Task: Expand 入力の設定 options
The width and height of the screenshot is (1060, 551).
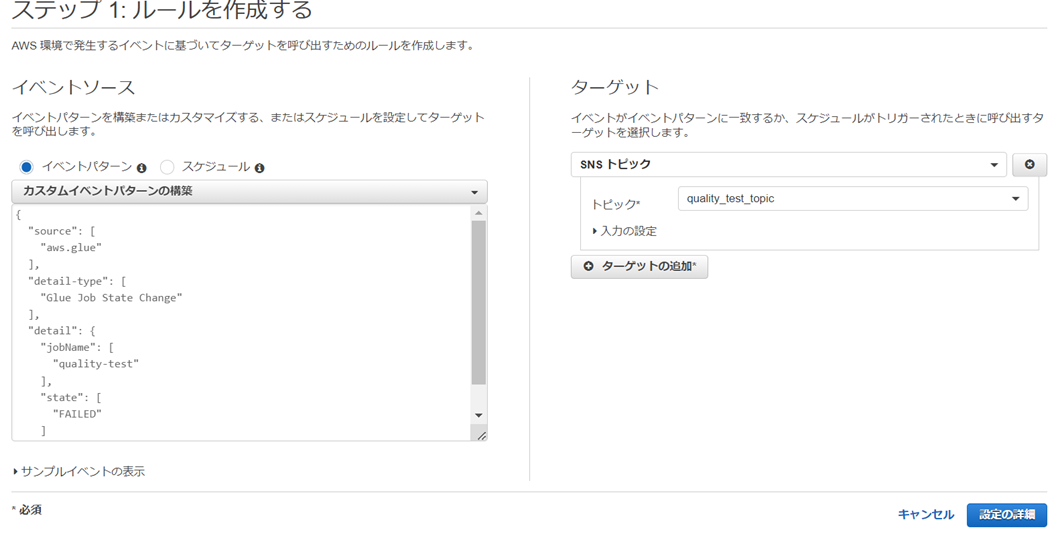Action: 624,231
